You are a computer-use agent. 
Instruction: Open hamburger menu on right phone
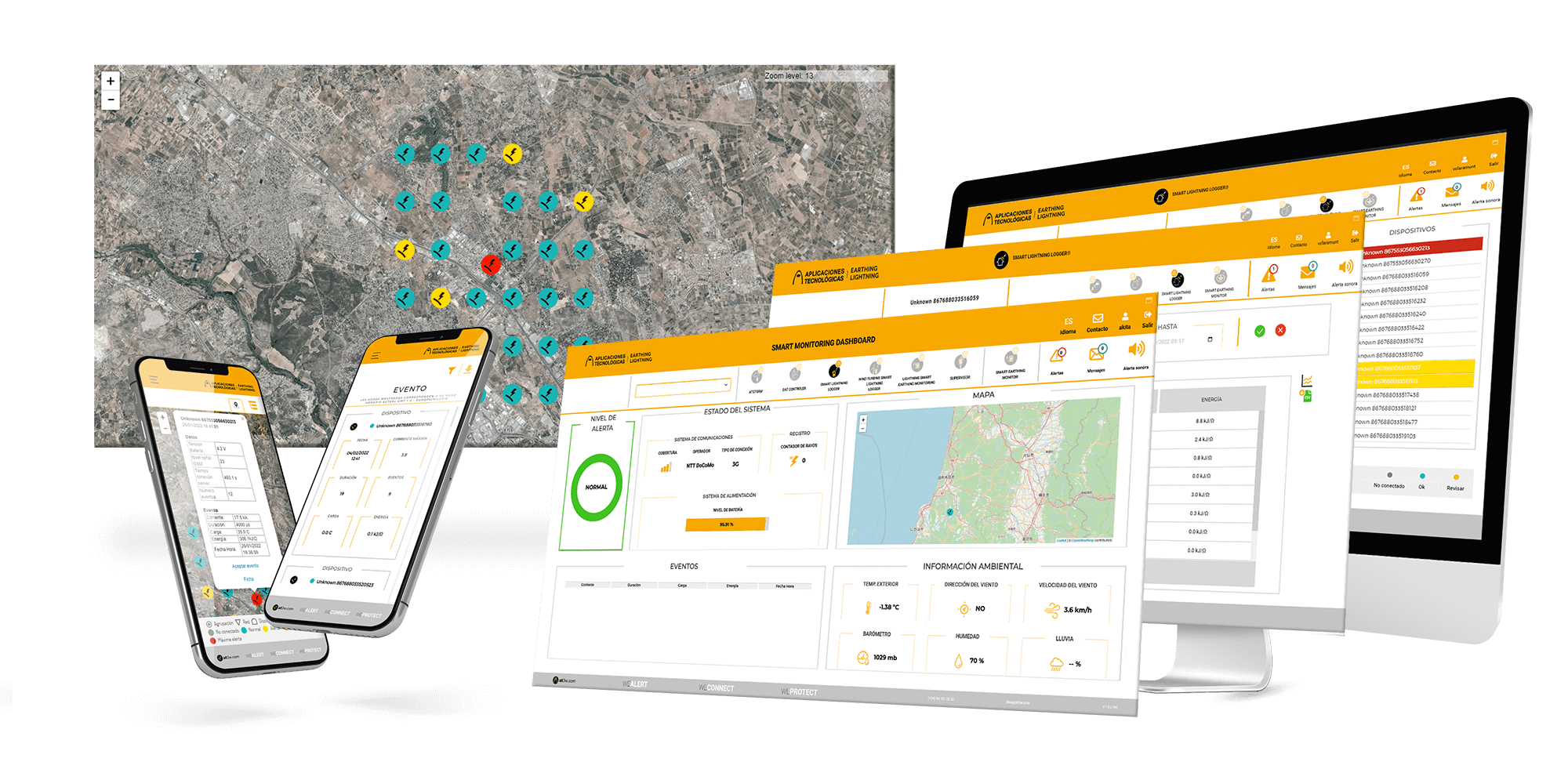tap(376, 356)
